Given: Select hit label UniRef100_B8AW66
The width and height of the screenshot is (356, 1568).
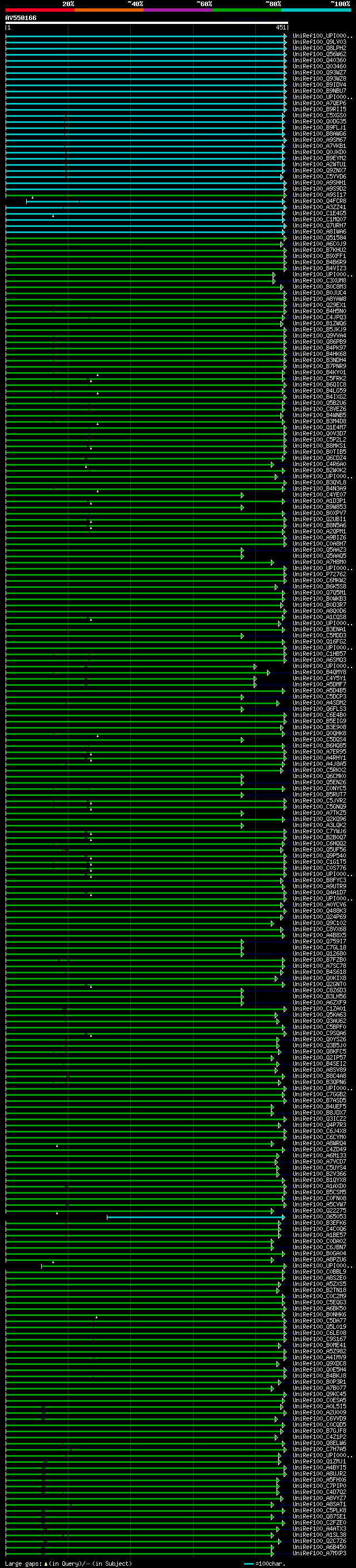Looking at the screenshot, I should [319, 134].
